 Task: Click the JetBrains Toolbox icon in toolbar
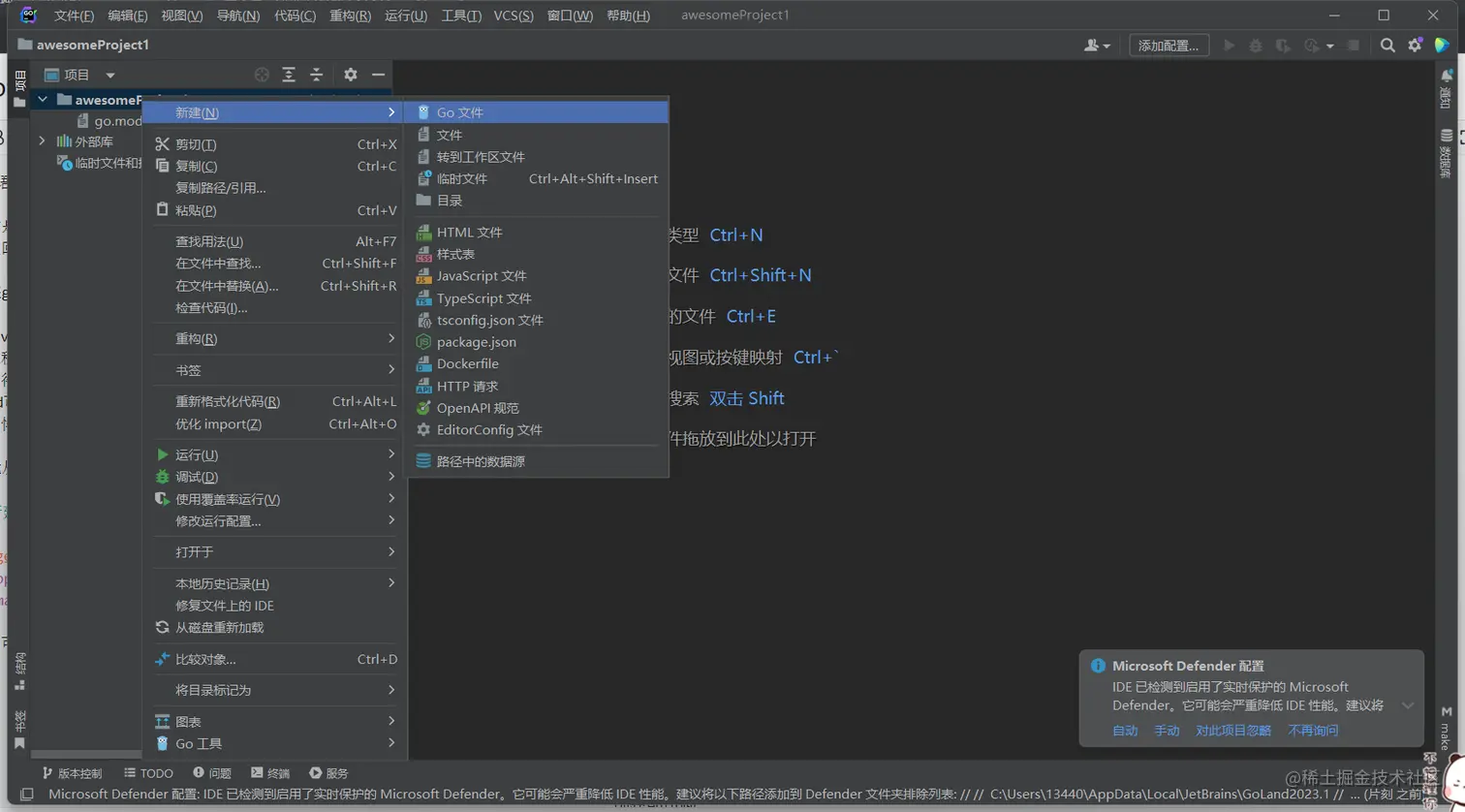tap(1442, 46)
